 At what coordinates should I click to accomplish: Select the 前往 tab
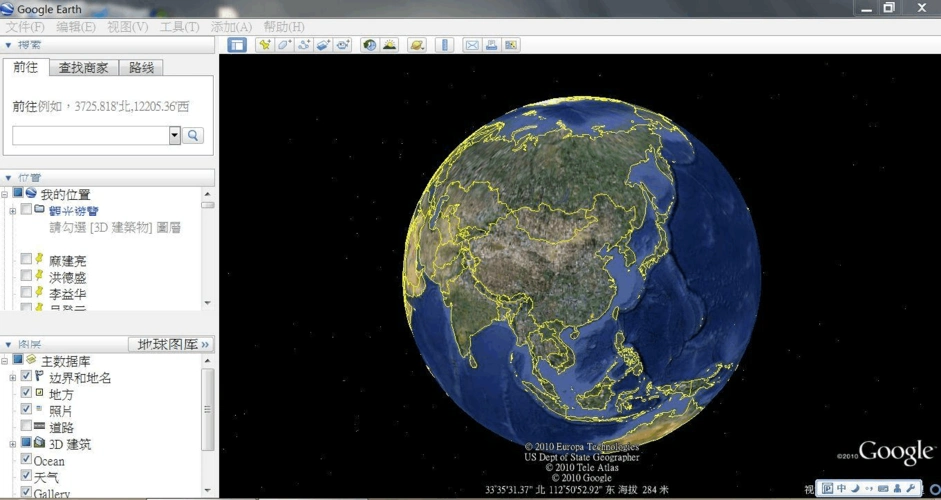[25, 67]
